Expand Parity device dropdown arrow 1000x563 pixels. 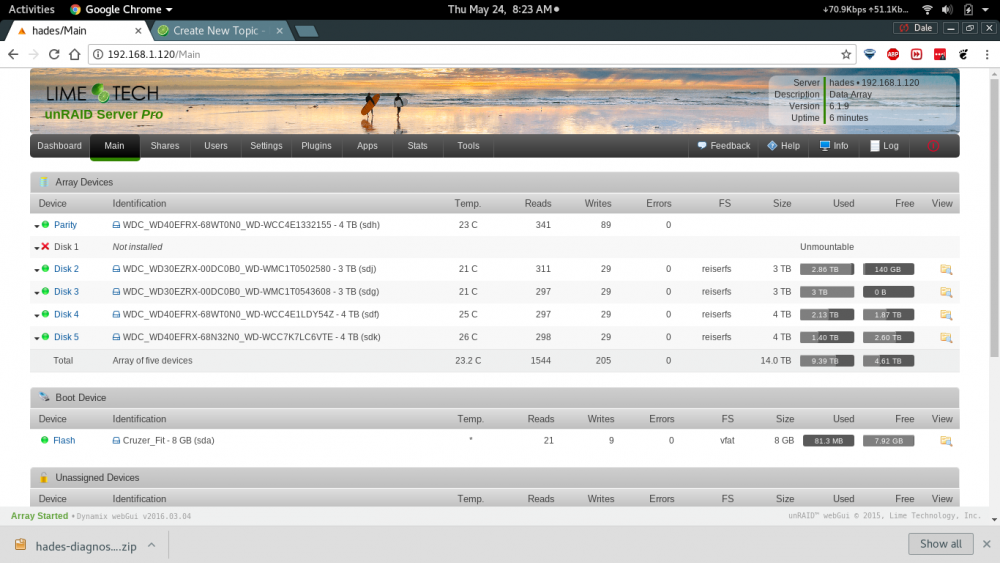(x=36, y=226)
